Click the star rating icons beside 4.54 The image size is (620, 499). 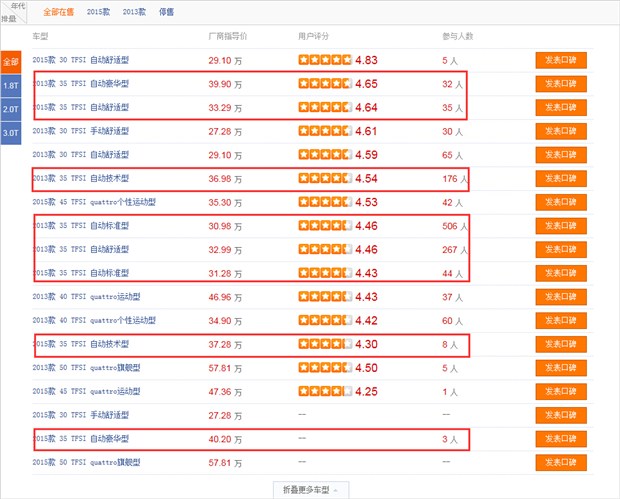(x=325, y=179)
